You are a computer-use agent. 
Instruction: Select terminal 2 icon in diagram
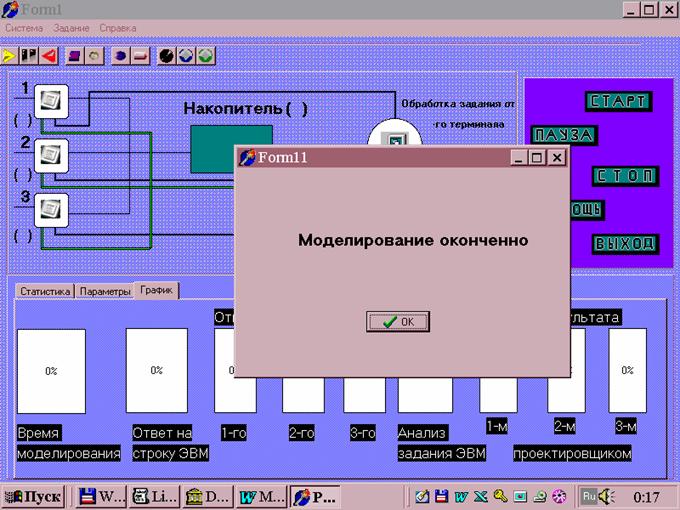point(51,155)
